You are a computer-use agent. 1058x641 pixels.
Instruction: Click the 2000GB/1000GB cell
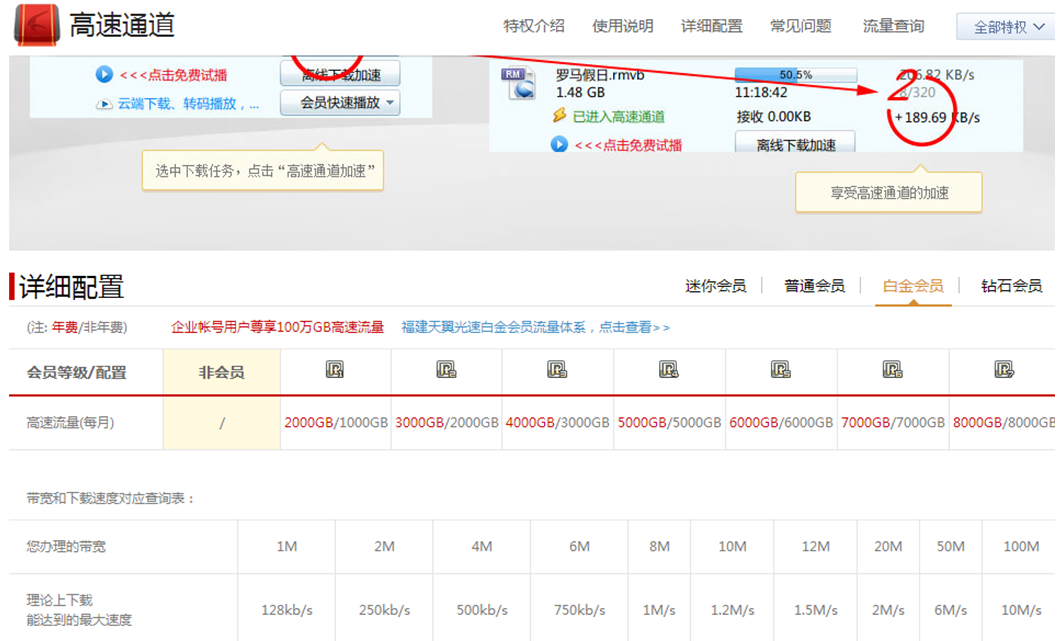[x=336, y=422]
